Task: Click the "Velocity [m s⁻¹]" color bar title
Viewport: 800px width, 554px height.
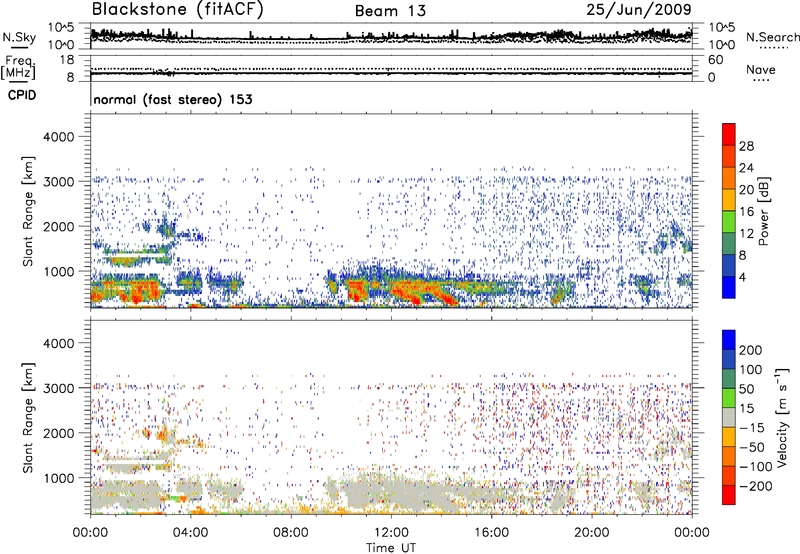Action: (x=783, y=418)
